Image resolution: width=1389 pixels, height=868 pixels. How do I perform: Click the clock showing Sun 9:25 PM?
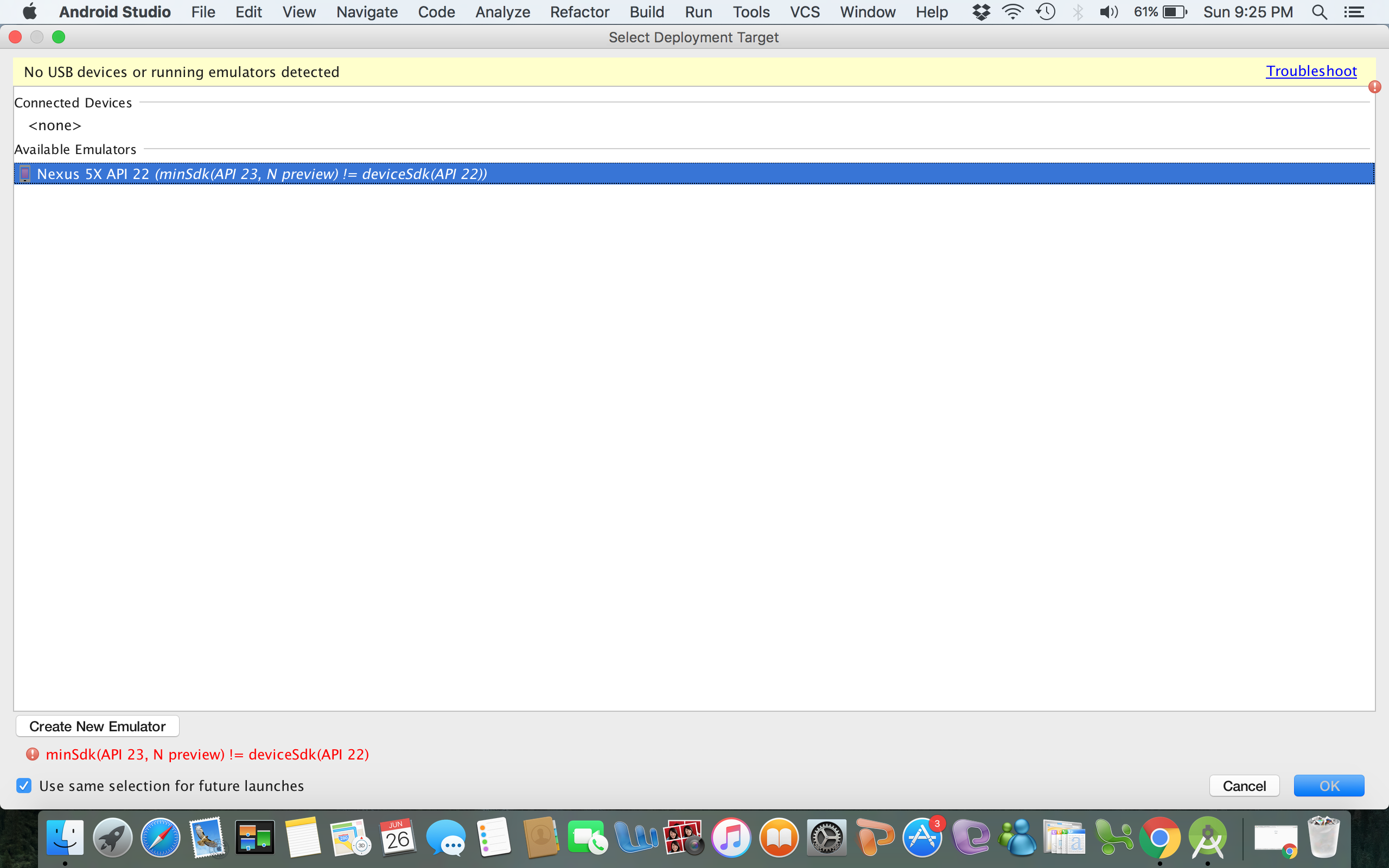1248,12
